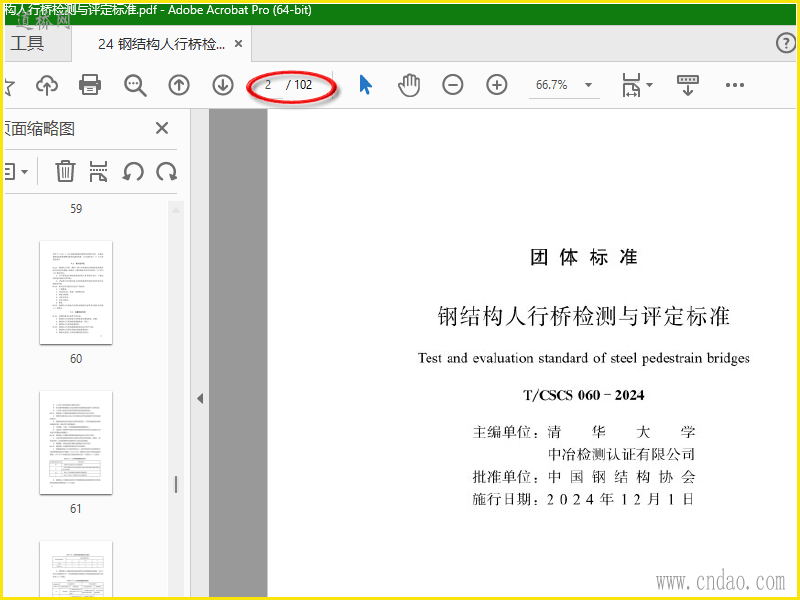Viewport: 800px width, 600px height.
Task: Close the page thumbnails panel
Action: [x=162, y=128]
